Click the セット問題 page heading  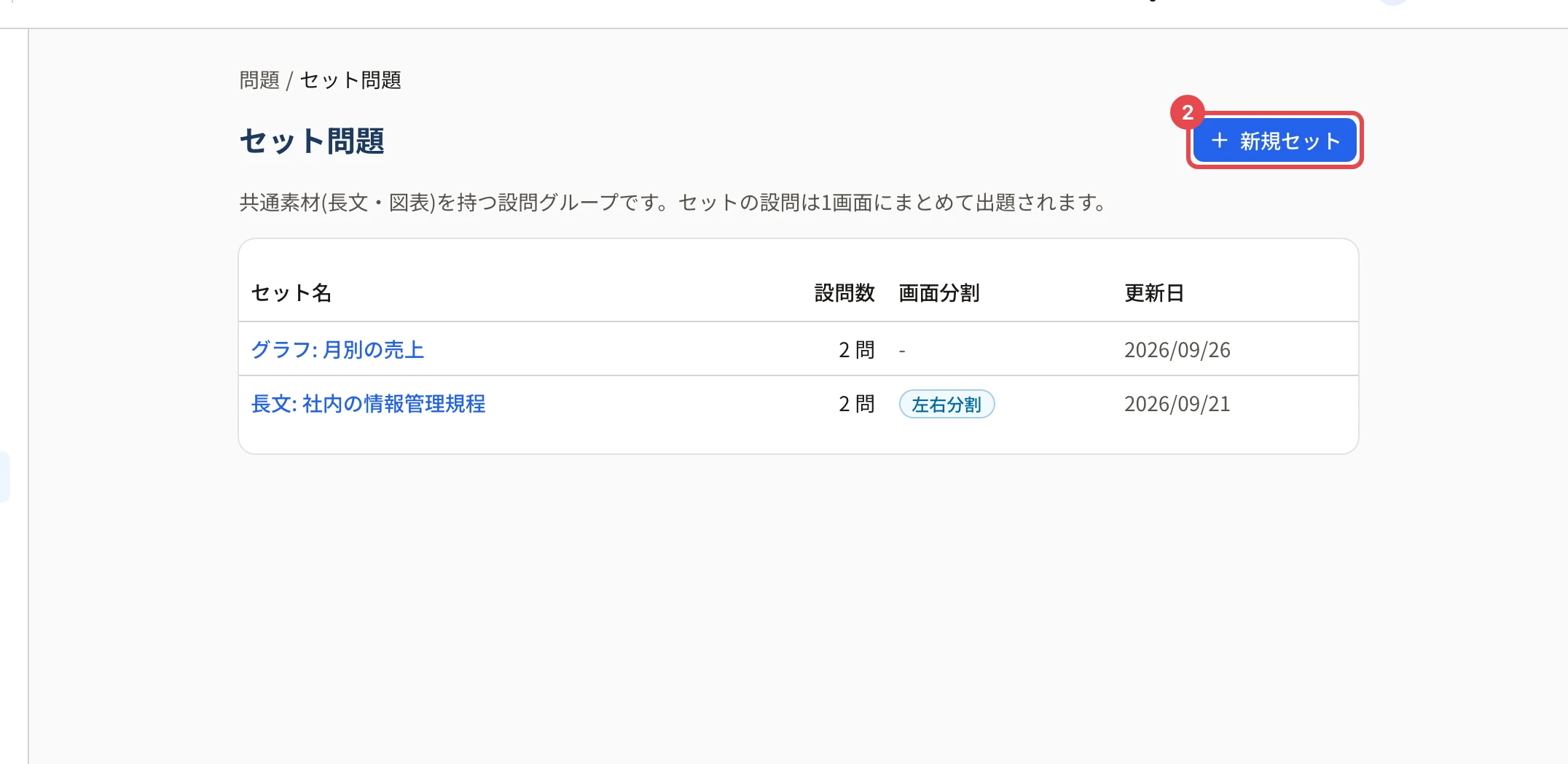tap(312, 141)
